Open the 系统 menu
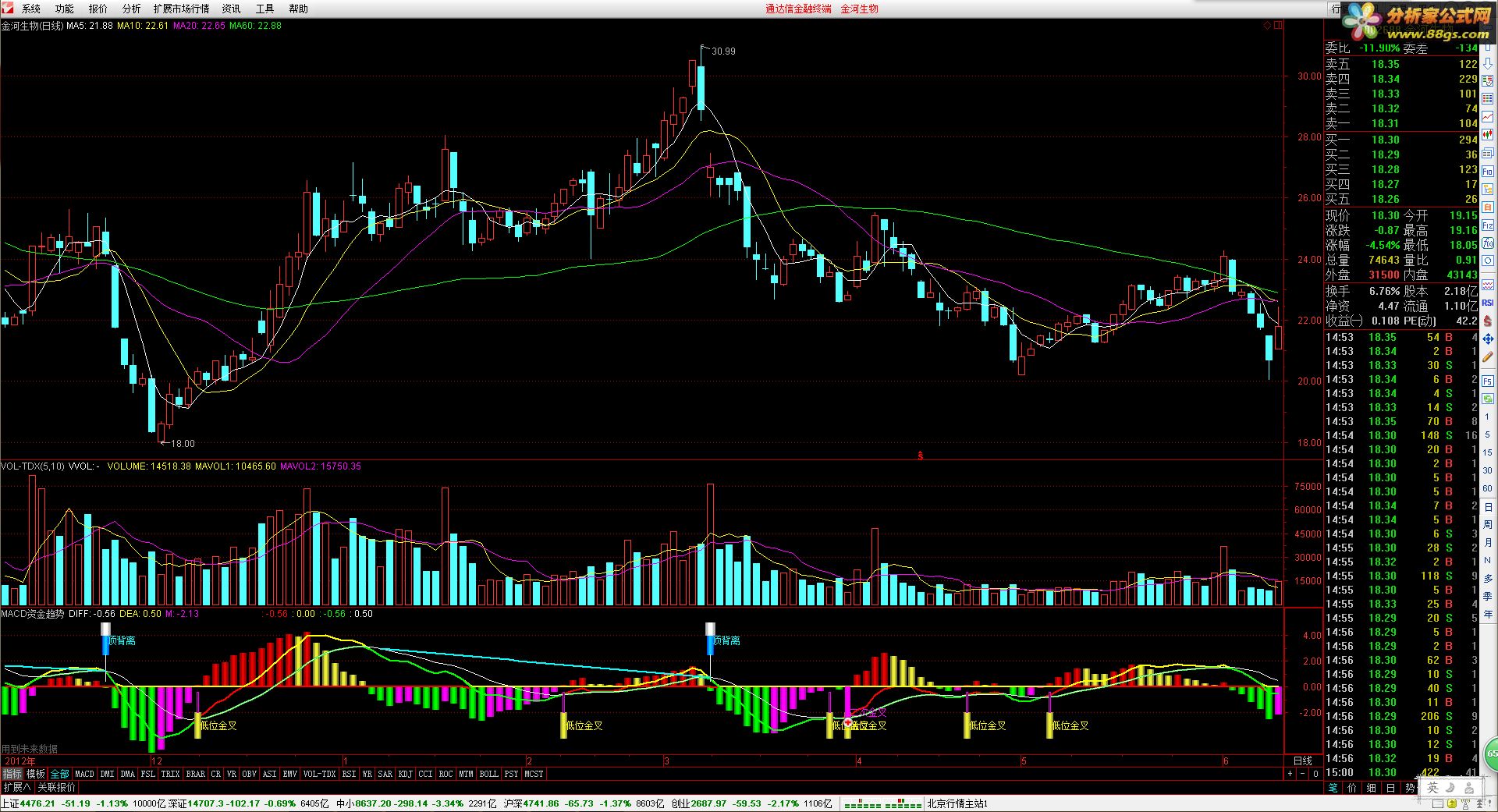1498x812 pixels. (31, 9)
